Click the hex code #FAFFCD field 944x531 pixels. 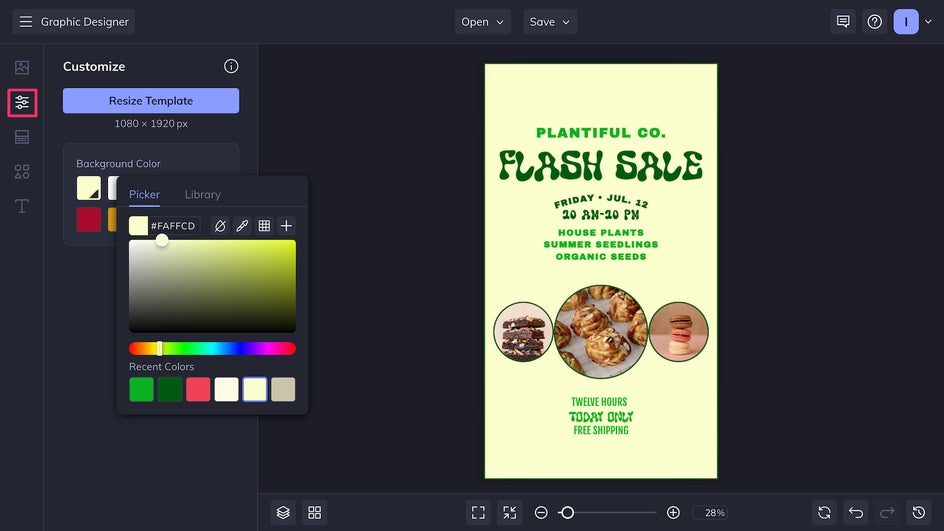tap(173, 226)
